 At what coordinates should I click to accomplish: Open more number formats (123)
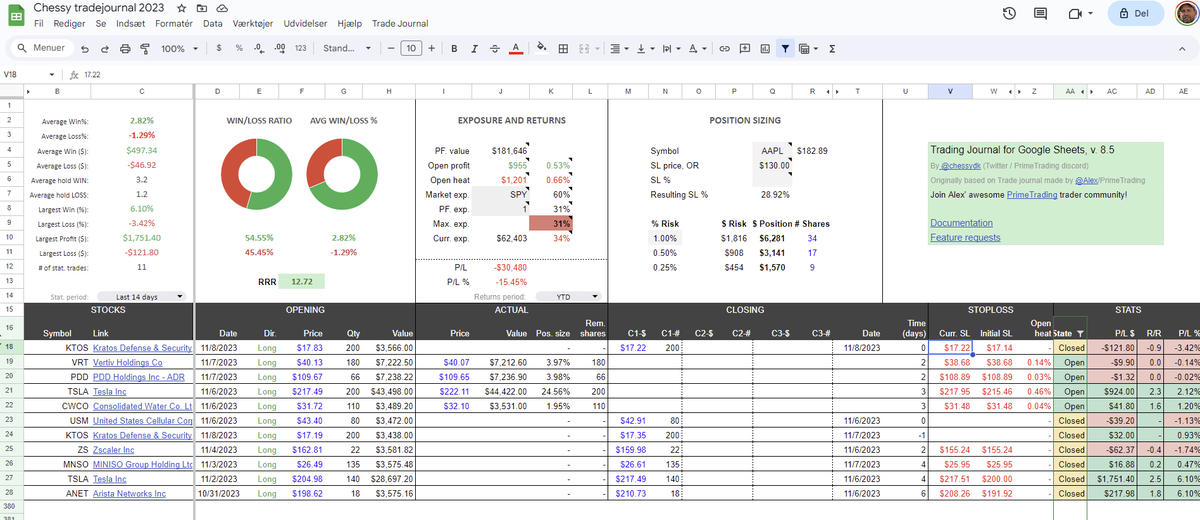click(301, 48)
